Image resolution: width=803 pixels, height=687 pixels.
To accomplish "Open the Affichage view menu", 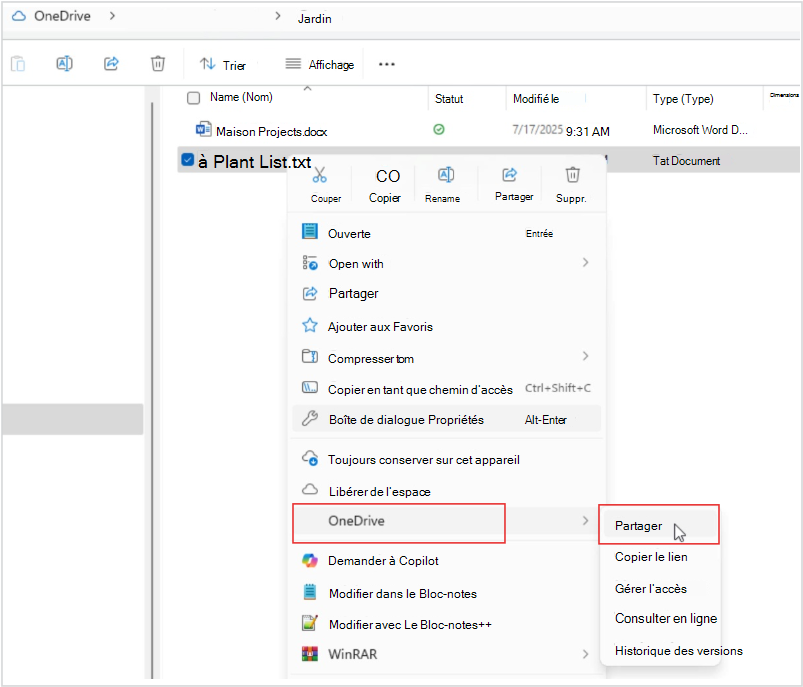I will click(320, 65).
